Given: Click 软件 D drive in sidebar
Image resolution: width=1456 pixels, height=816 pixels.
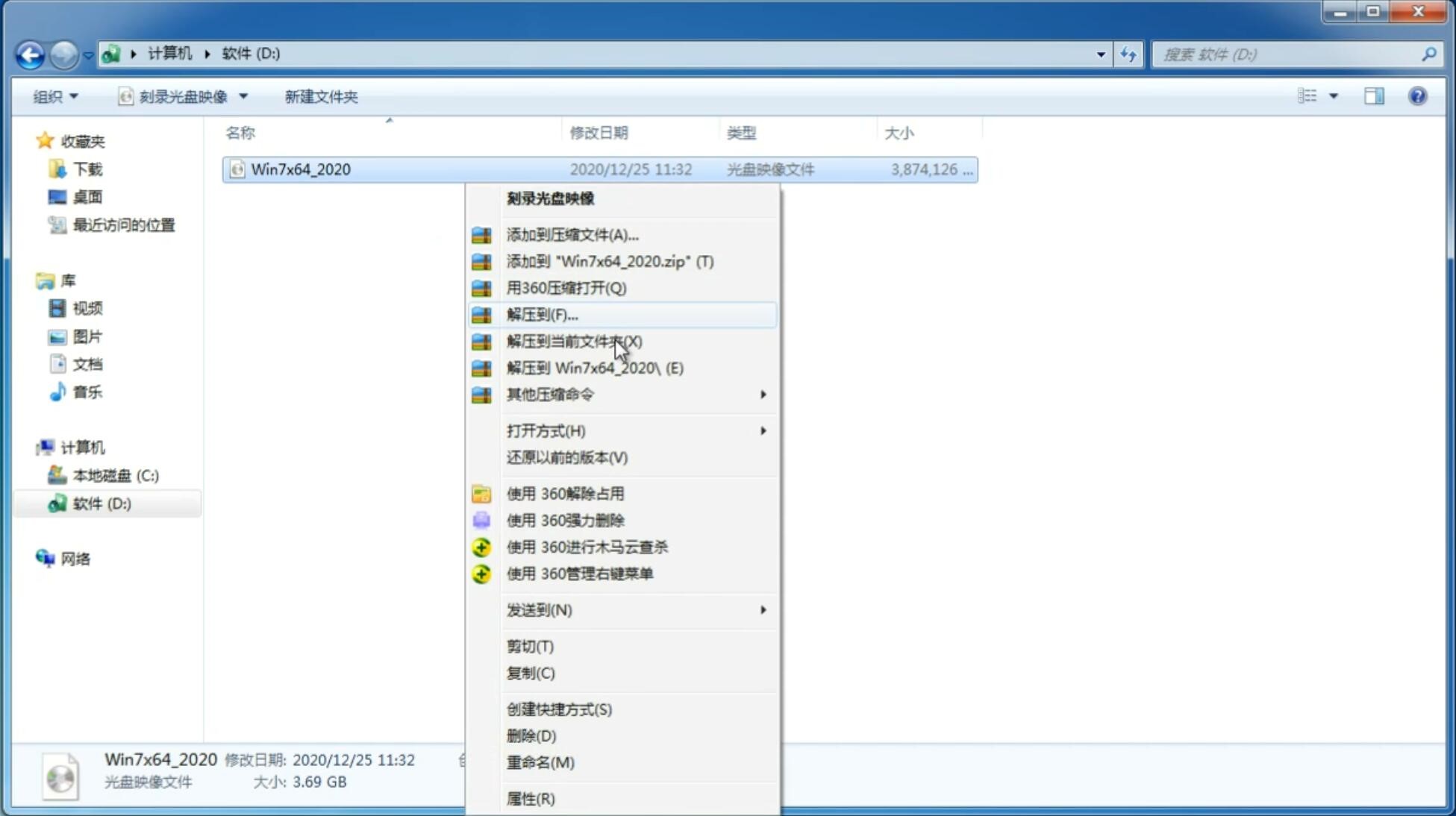Looking at the screenshot, I should pyautogui.click(x=100, y=503).
